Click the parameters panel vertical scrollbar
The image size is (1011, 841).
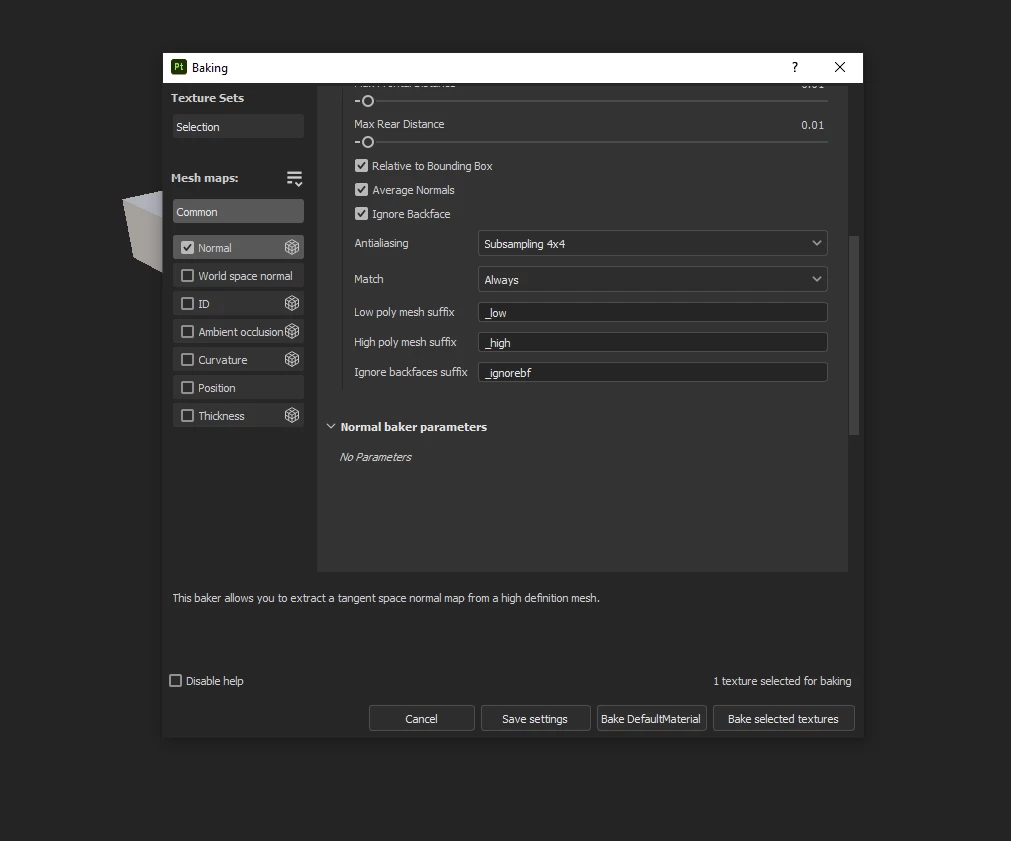(x=854, y=335)
